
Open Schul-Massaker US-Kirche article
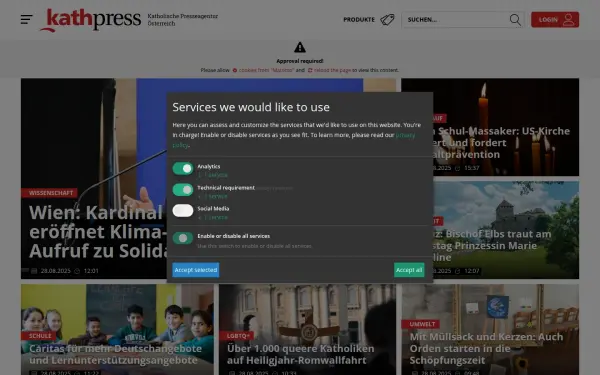pyautogui.click(x=501, y=143)
